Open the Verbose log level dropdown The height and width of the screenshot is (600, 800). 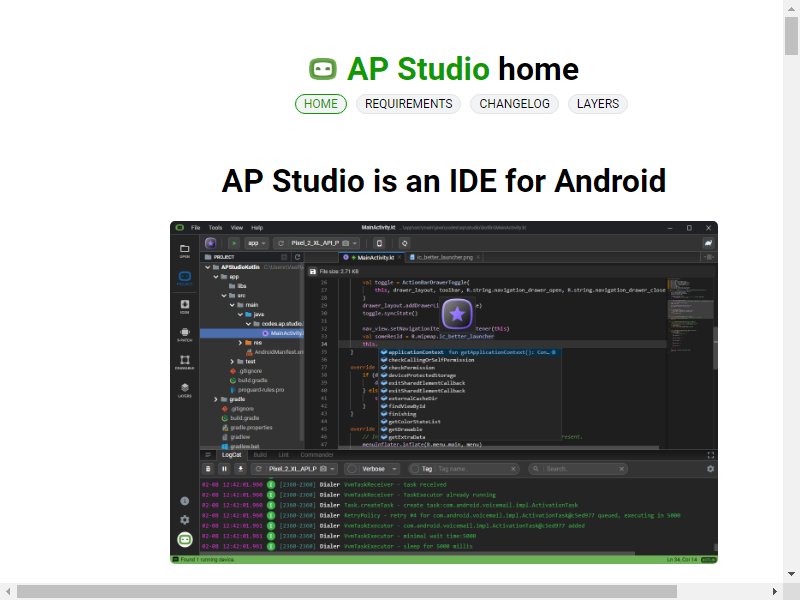[x=380, y=469]
